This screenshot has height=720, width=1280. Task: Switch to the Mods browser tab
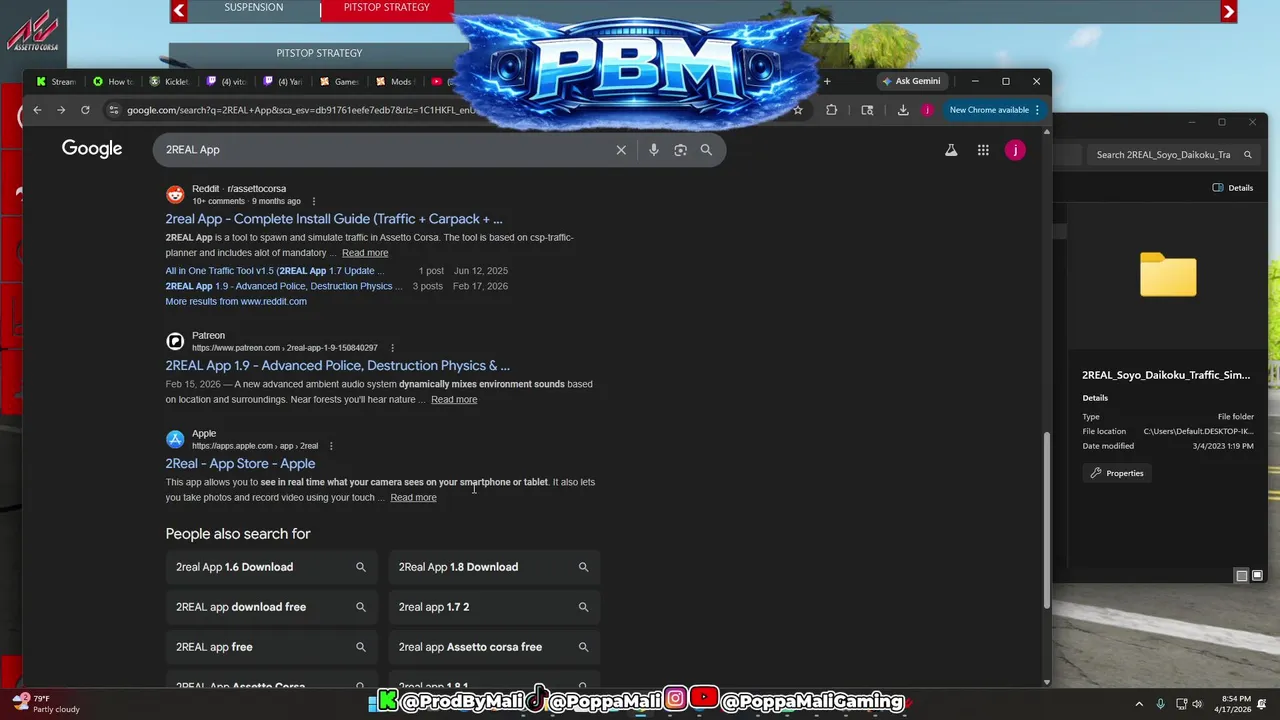click(x=397, y=82)
